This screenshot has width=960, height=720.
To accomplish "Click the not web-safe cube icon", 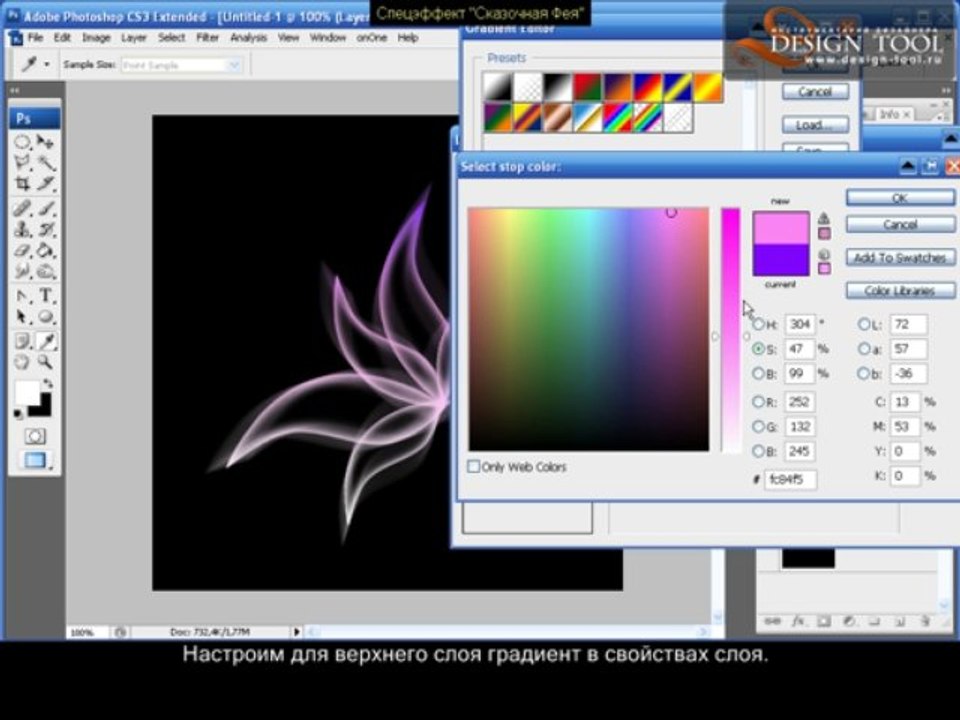I will [x=824, y=253].
